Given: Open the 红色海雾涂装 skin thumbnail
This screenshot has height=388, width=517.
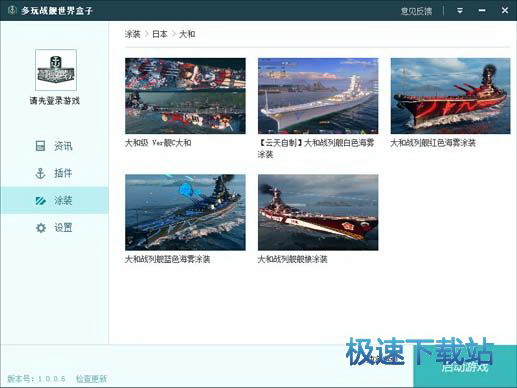Looking at the screenshot, I should tap(450, 96).
